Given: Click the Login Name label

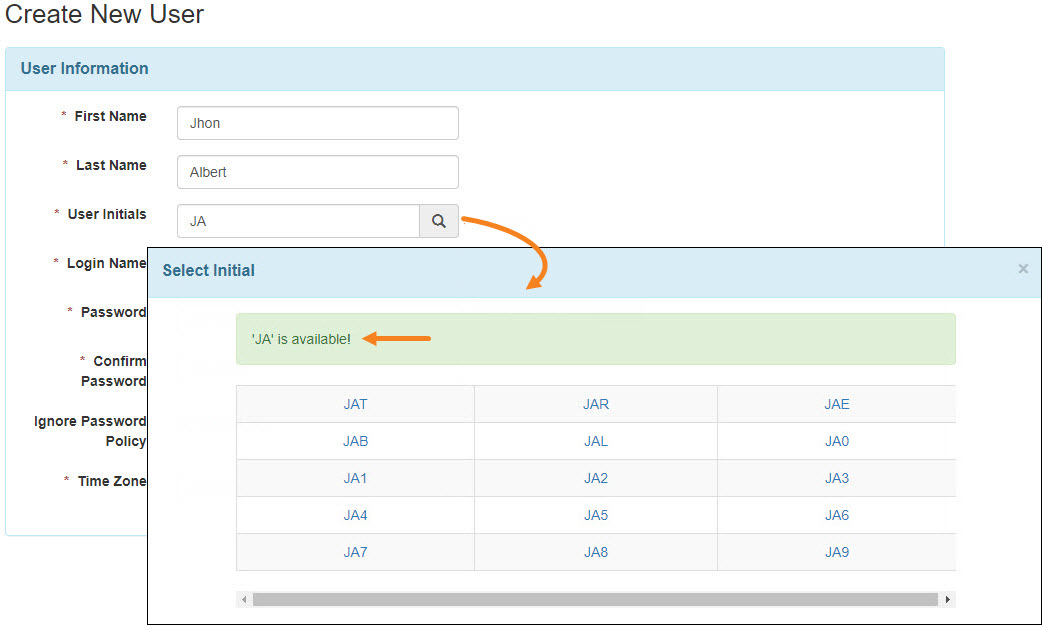Looking at the screenshot, I should tap(107, 263).
